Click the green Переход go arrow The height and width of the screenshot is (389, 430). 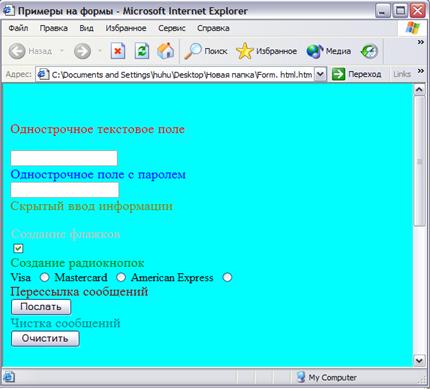[338, 74]
